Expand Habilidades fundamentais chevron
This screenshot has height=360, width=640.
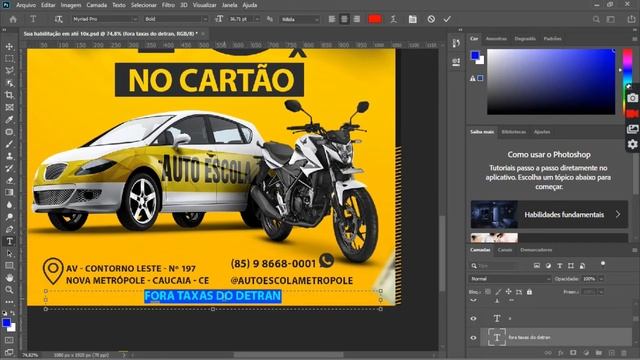618,214
